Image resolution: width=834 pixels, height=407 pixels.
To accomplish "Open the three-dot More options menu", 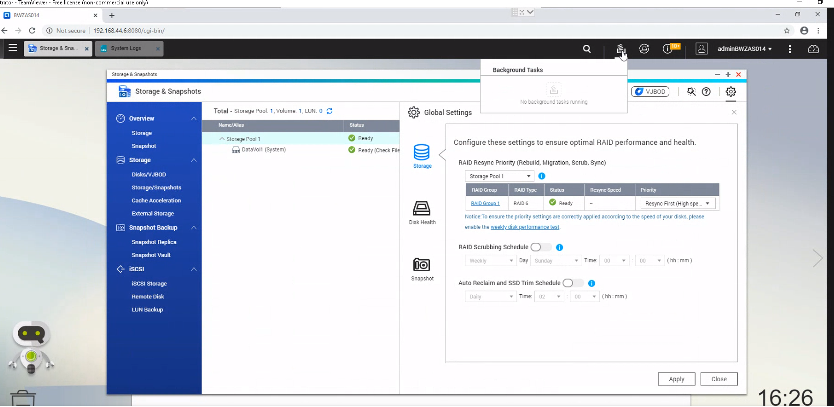I will pos(790,49).
